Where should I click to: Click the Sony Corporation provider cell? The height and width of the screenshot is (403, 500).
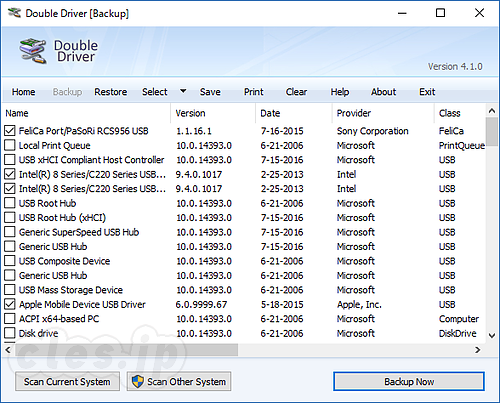[x=372, y=131]
